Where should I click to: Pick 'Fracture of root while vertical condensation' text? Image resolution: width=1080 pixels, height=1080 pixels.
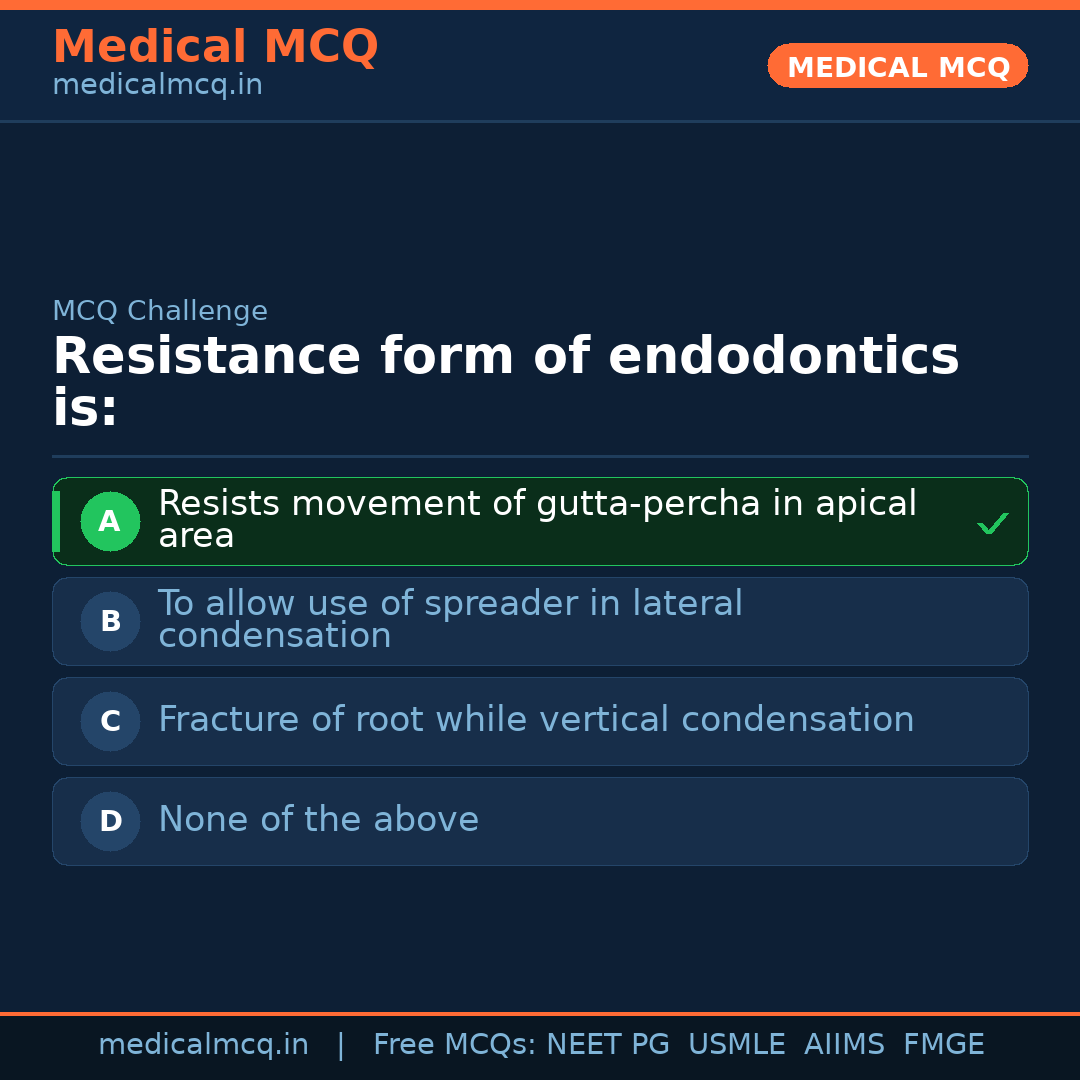click(x=536, y=720)
